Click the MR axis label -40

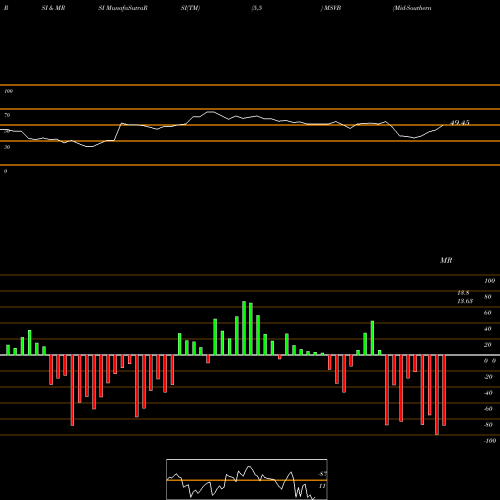click(488, 393)
